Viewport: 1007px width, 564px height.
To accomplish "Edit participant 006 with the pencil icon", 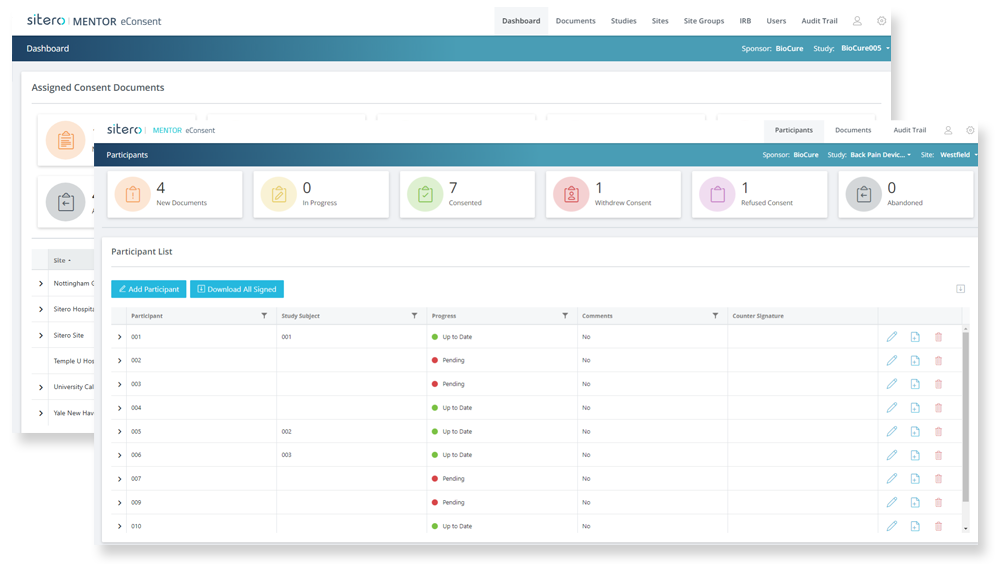I will pyautogui.click(x=891, y=455).
